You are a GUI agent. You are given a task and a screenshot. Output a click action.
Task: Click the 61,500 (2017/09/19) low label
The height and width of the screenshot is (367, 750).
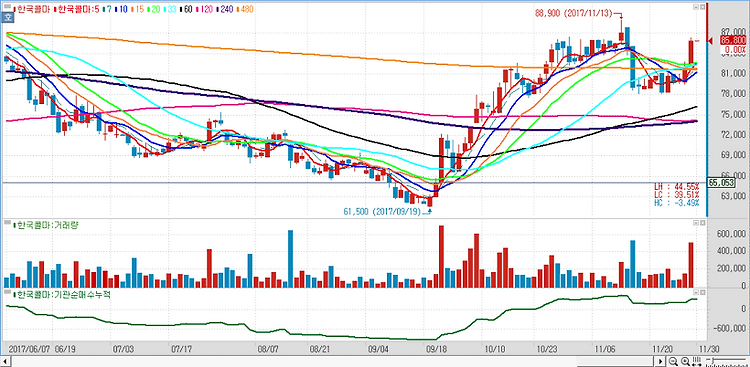coord(382,211)
